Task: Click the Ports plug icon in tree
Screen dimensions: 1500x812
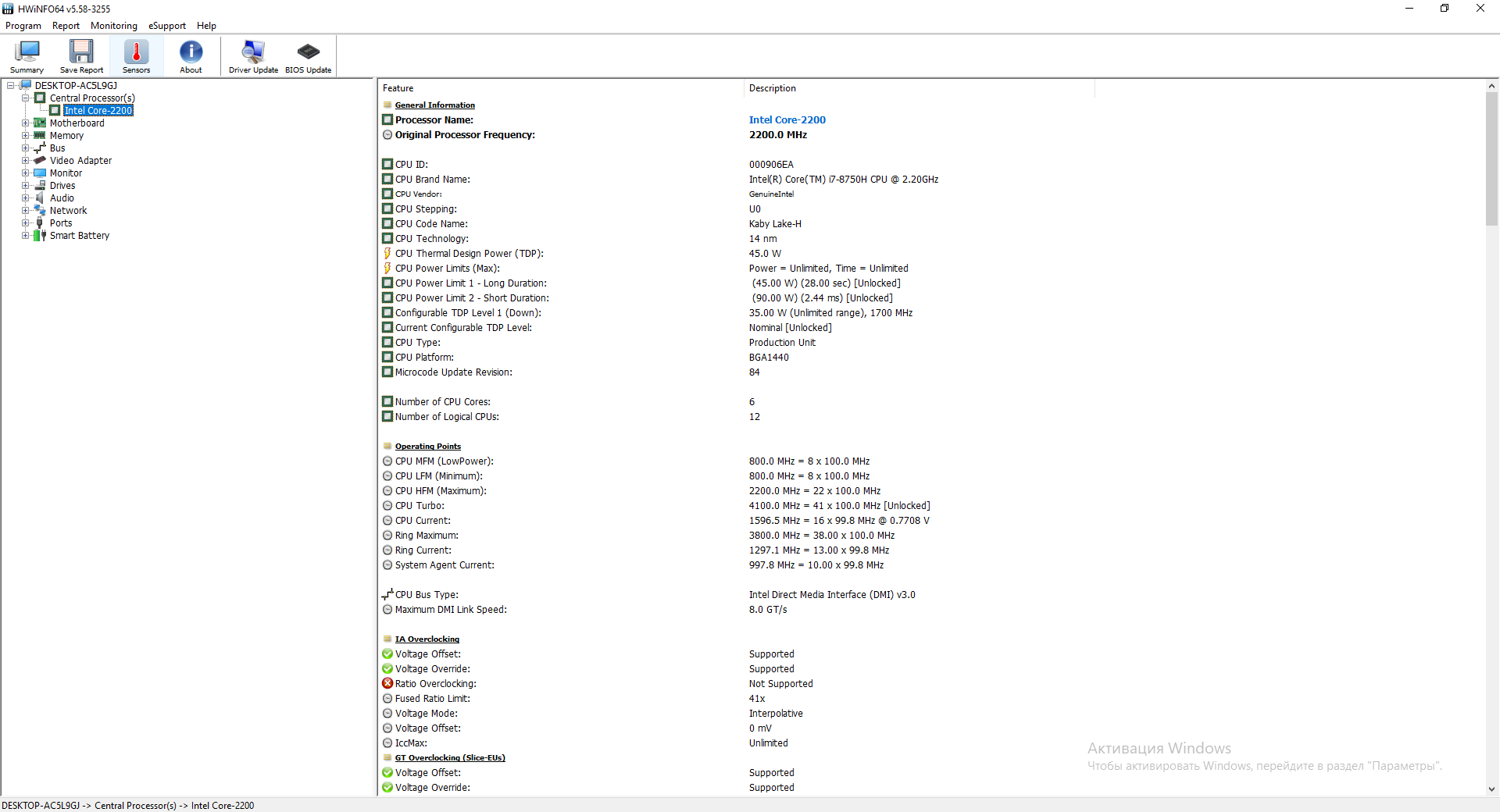Action: (40, 223)
